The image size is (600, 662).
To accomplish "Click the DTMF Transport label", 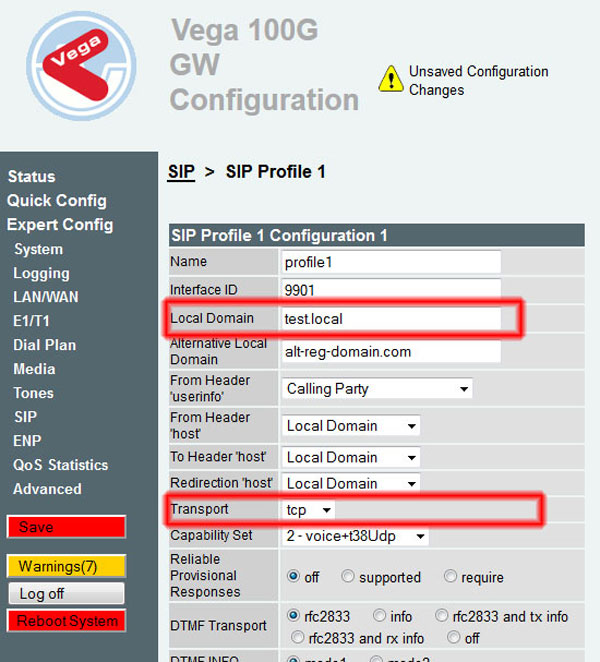I will [218, 626].
